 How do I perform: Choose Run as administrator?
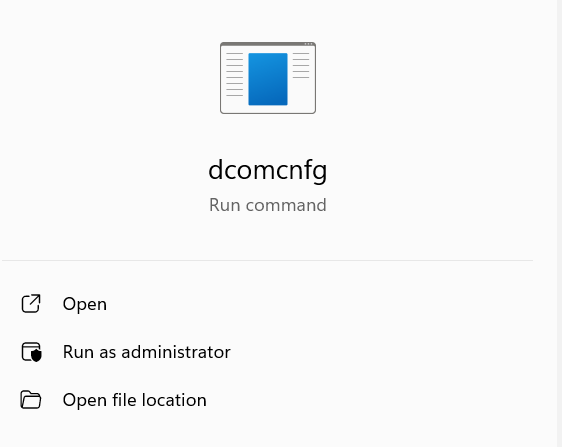(x=147, y=352)
